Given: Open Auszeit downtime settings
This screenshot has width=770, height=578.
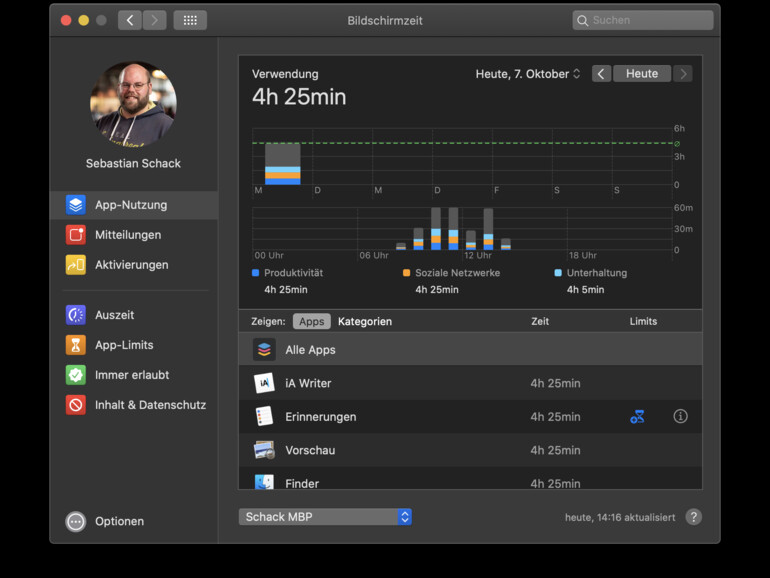Looking at the screenshot, I should [x=114, y=315].
